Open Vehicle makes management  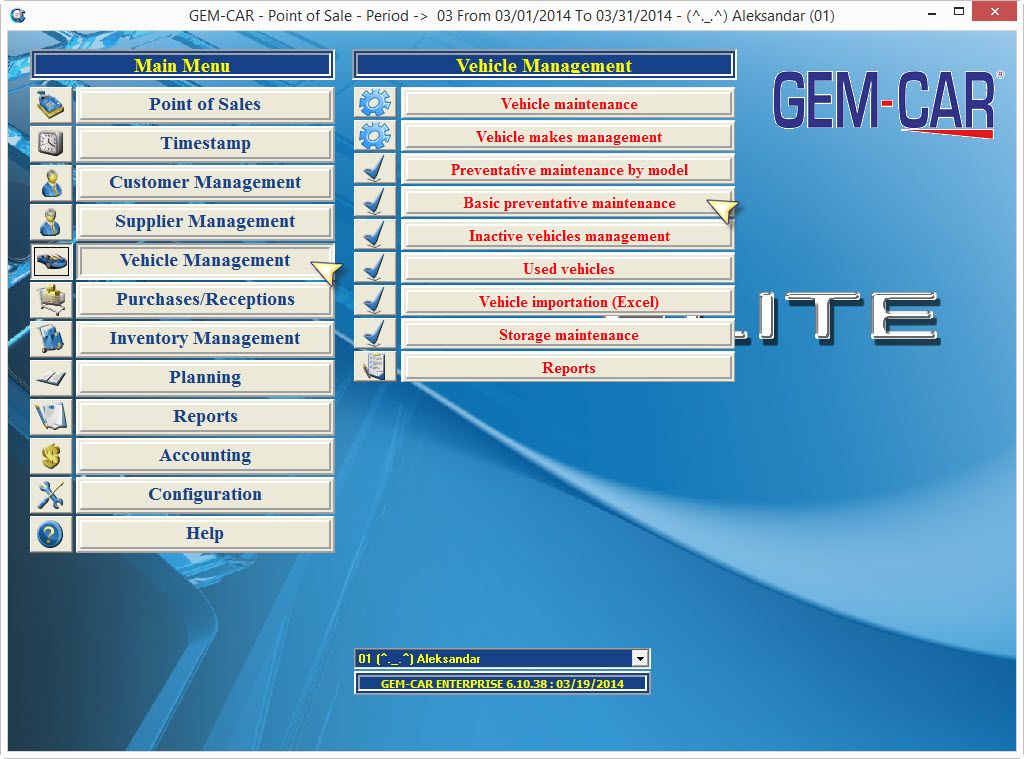pyautogui.click(x=568, y=137)
